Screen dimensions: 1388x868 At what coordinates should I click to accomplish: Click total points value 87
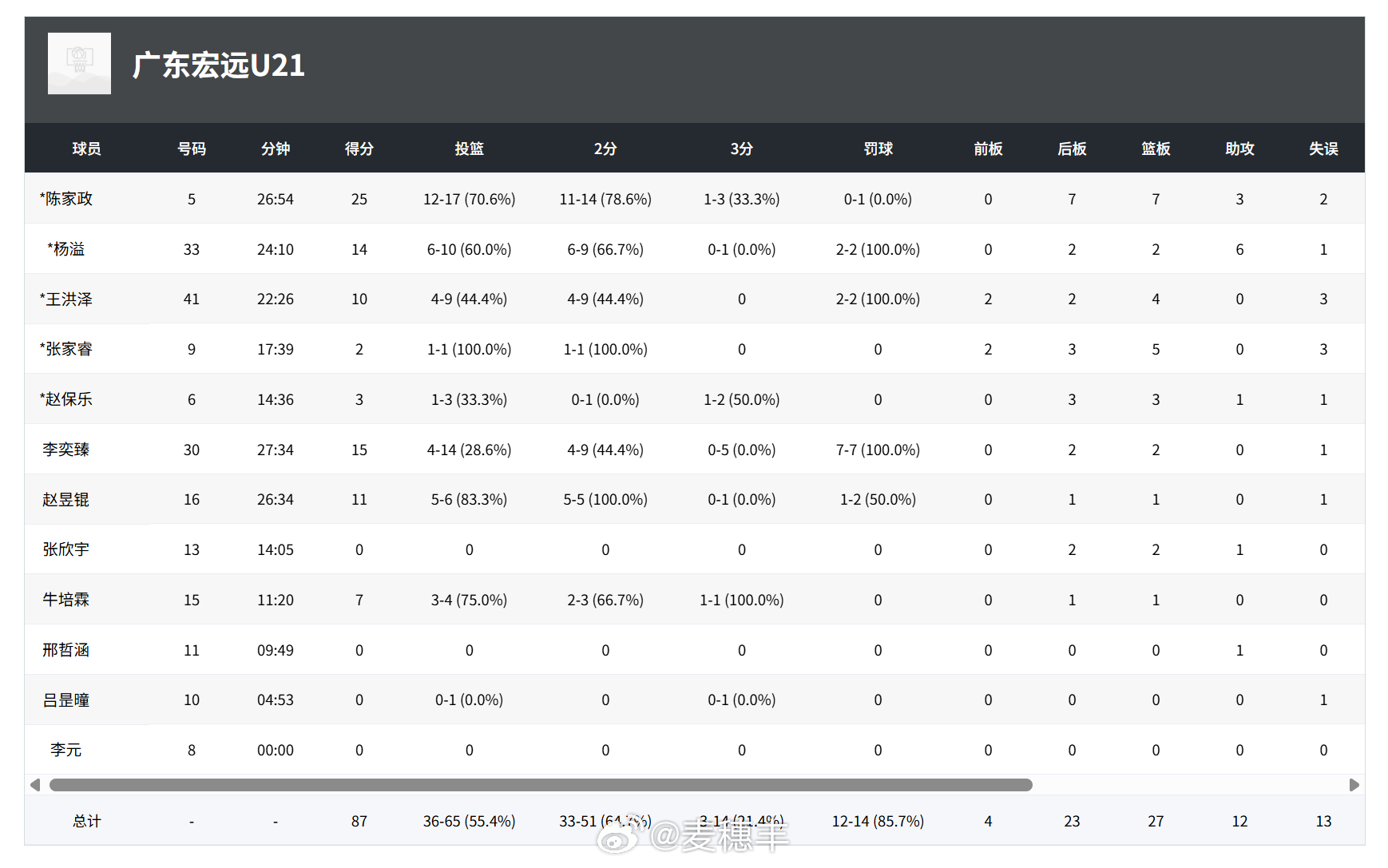[x=359, y=821]
